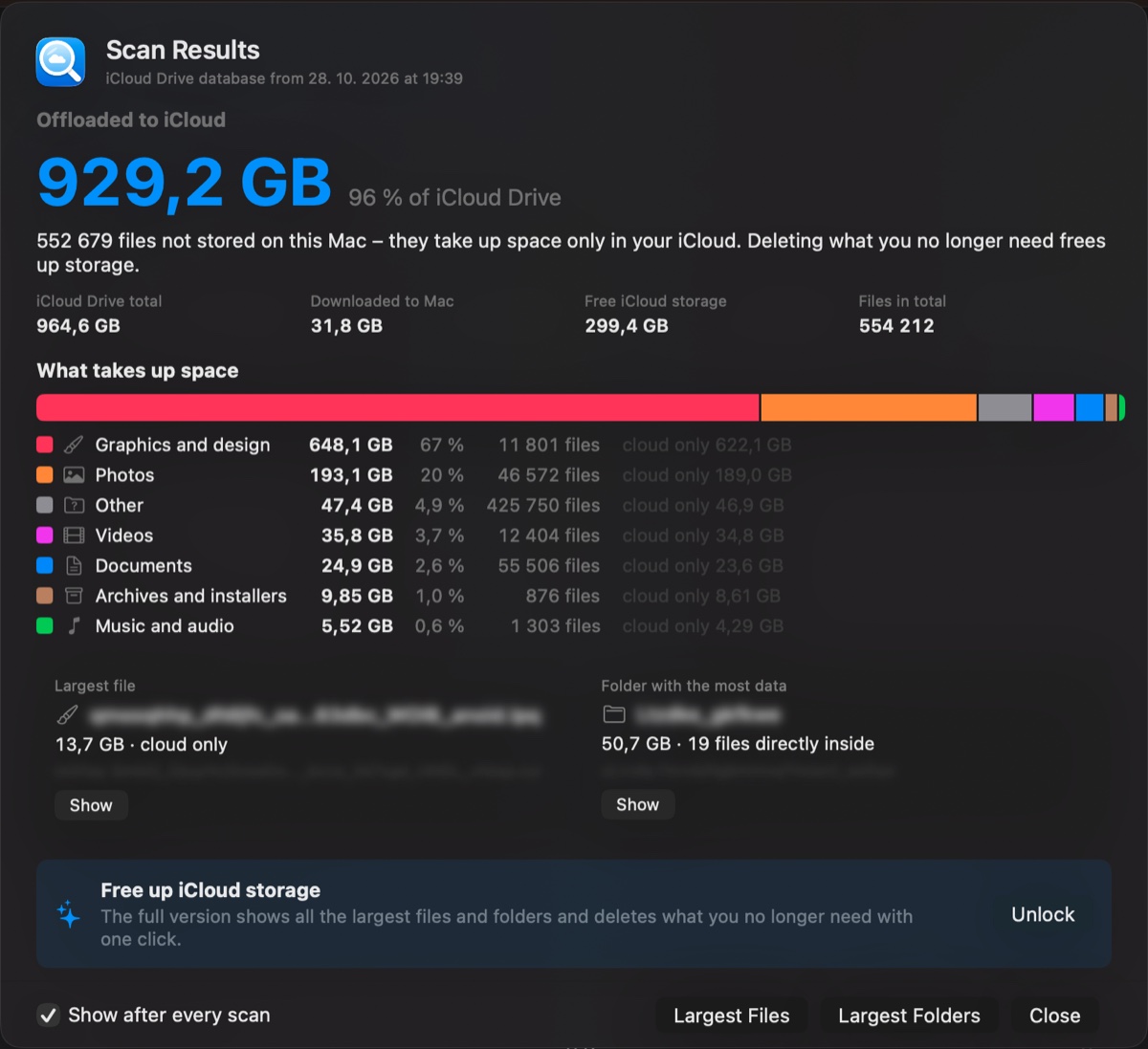Click the cloud only 34,8 GB text

[x=703, y=535]
